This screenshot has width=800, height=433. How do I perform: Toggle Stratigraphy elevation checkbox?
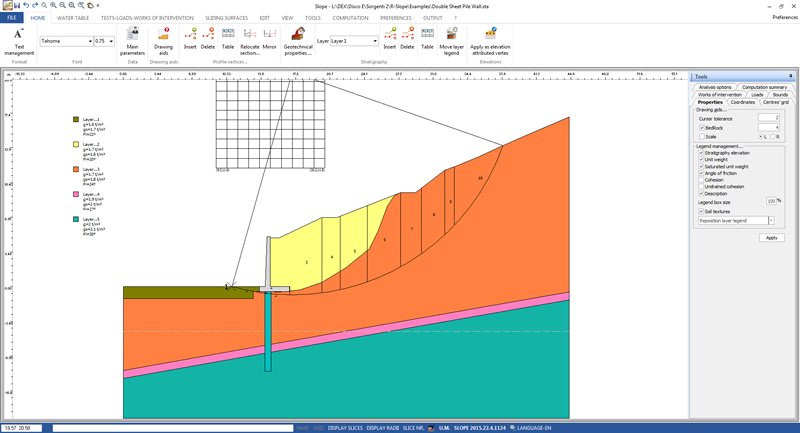click(x=701, y=153)
